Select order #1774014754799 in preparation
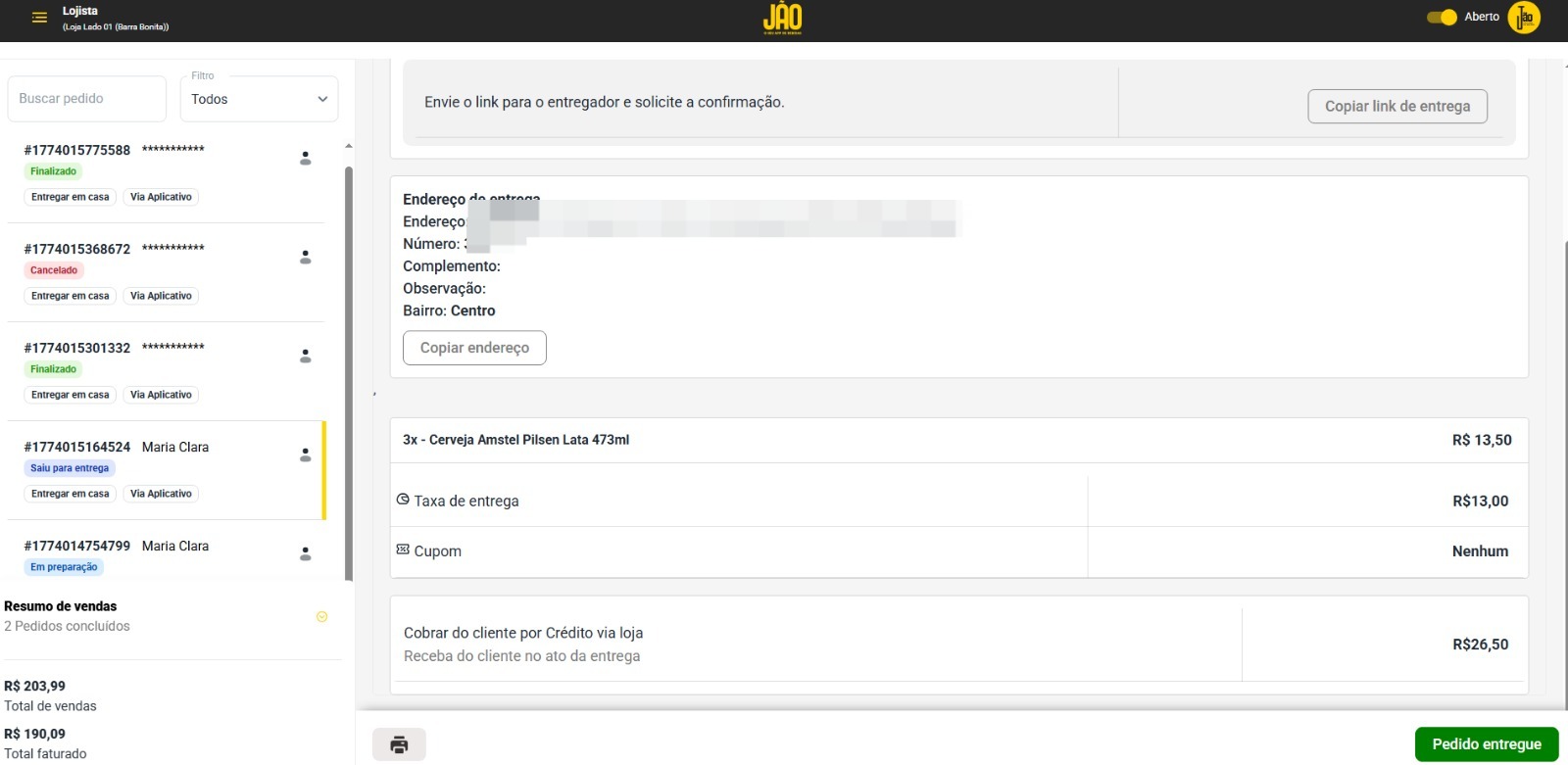 pos(167,550)
